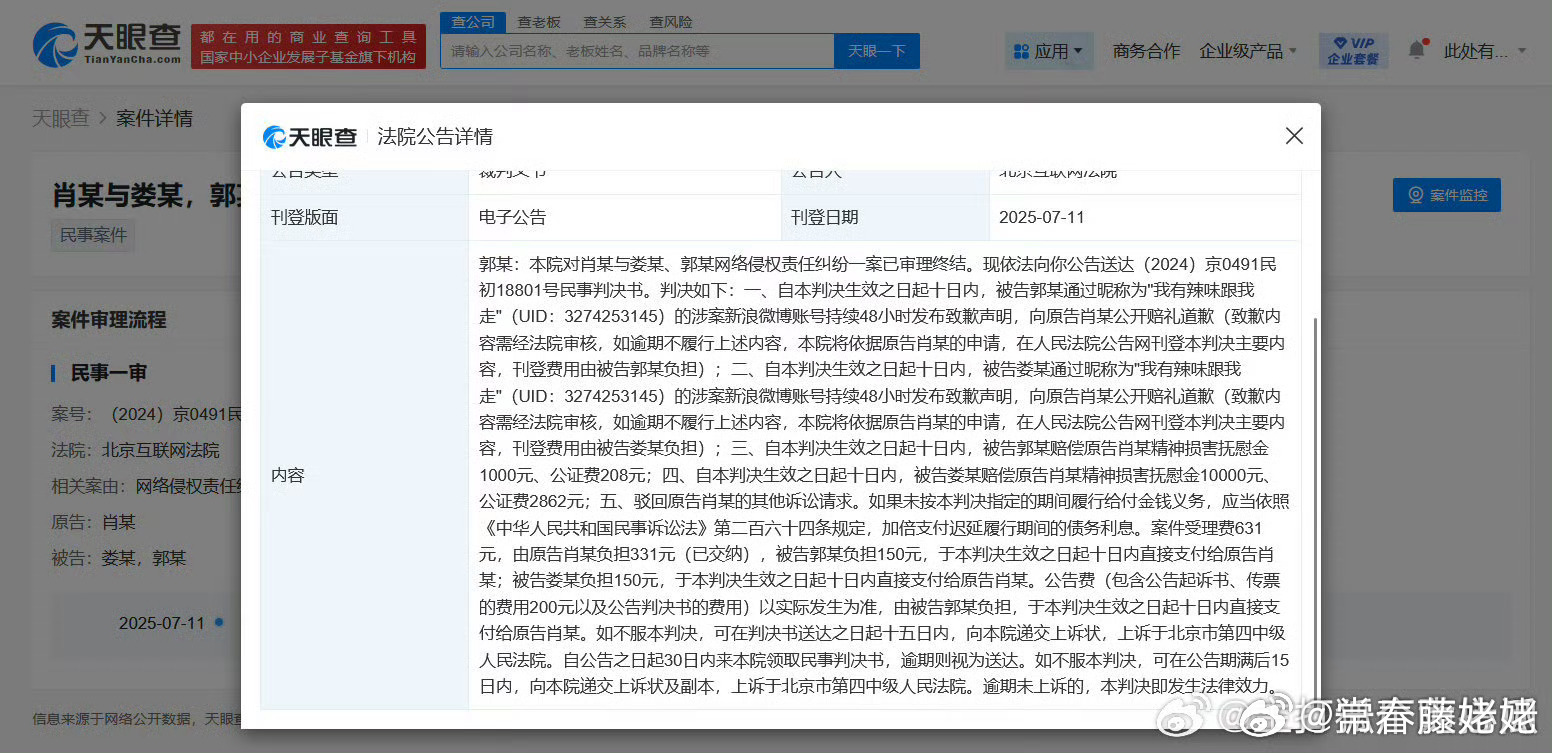Open the 应用 dropdown menu
Image resolution: width=1552 pixels, height=753 pixels.
[x=1048, y=51]
